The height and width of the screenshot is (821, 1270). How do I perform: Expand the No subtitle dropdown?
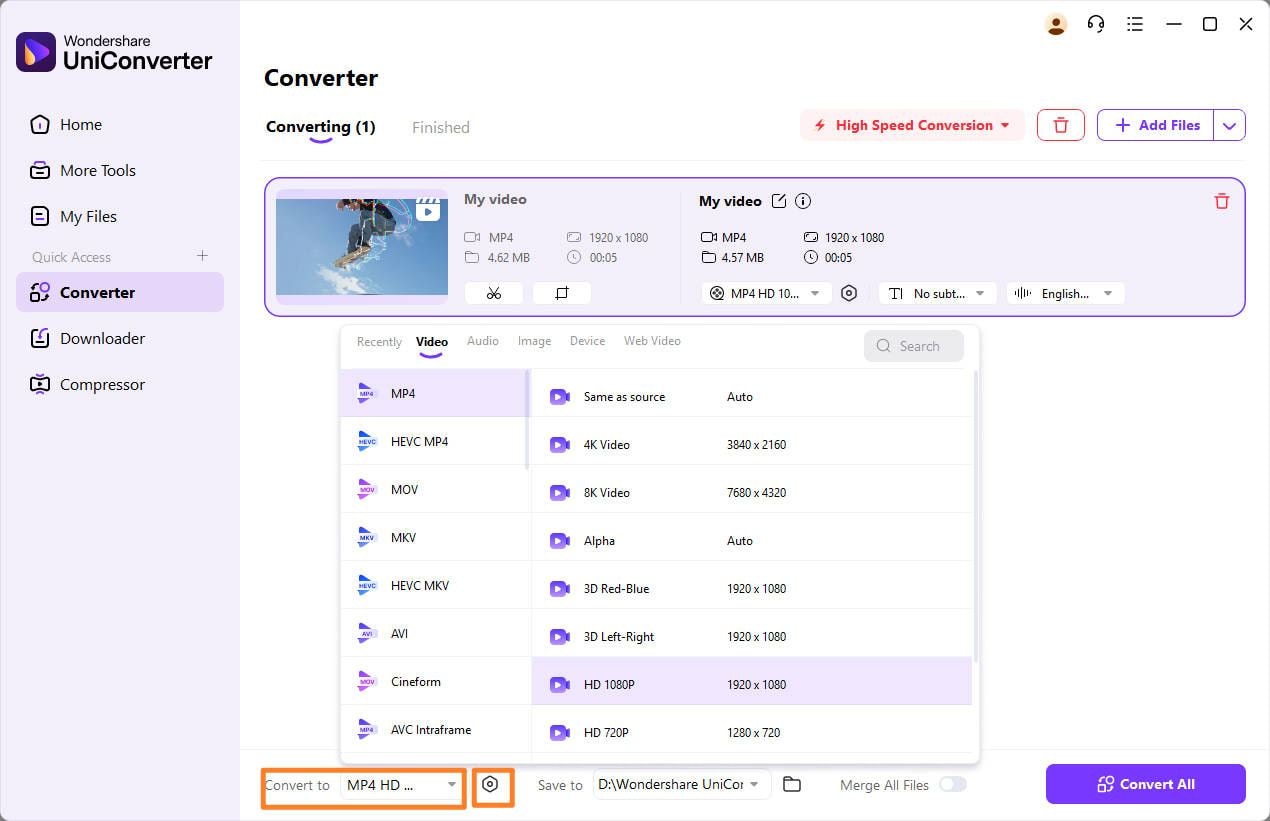(937, 293)
